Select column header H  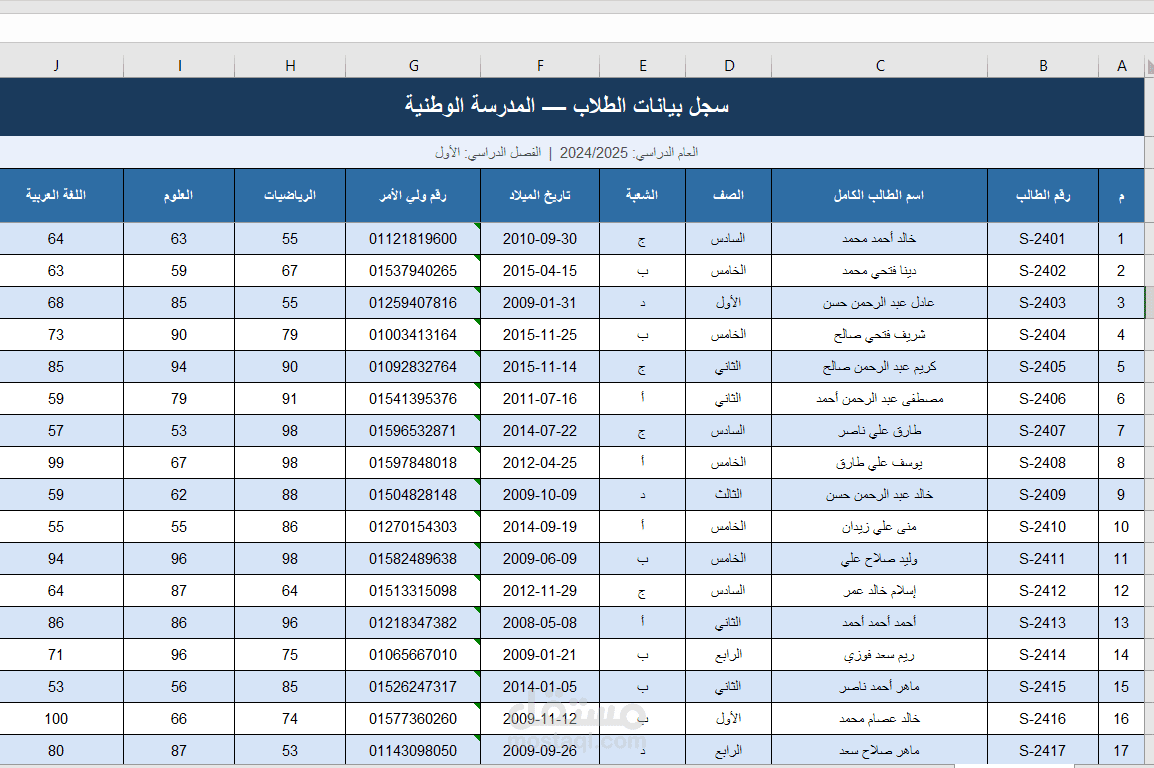click(x=290, y=65)
